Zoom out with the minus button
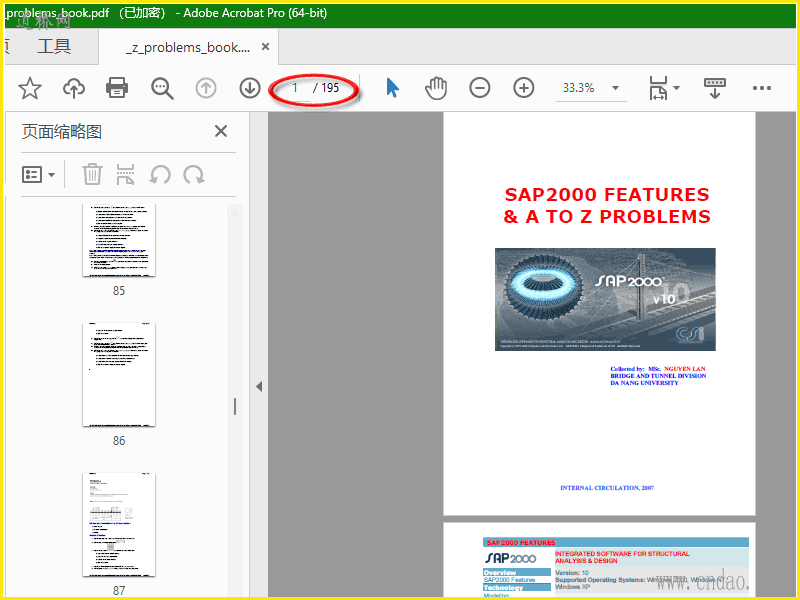This screenshot has width=800, height=600. click(480, 88)
